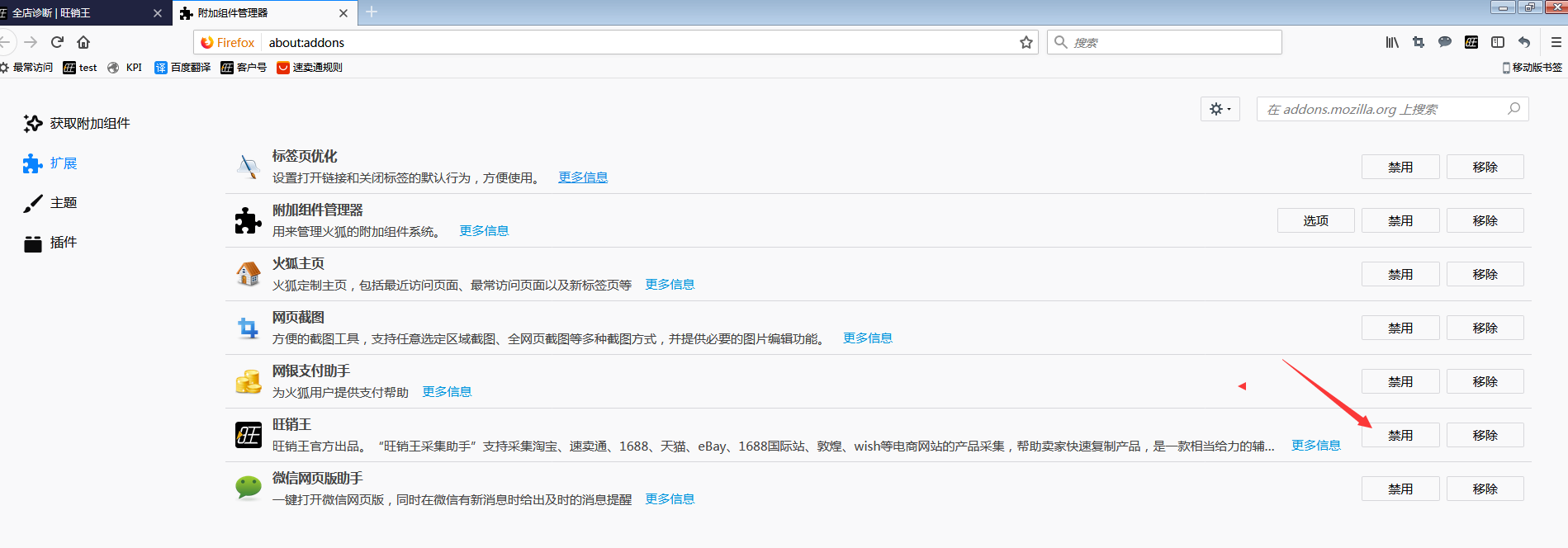Open 更多信息 link for 标签页优化
The image size is (1568, 548).
[x=583, y=177]
